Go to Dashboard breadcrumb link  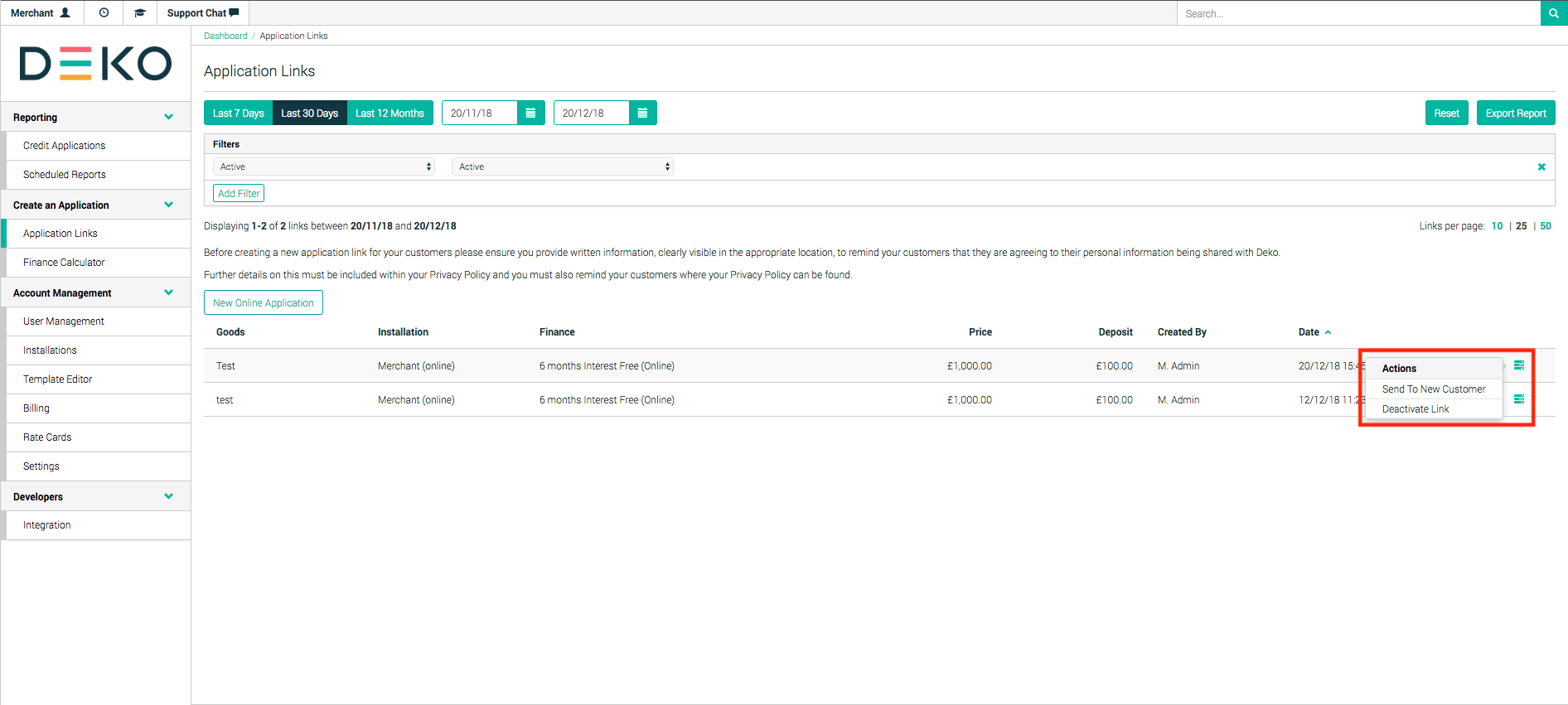225,36
